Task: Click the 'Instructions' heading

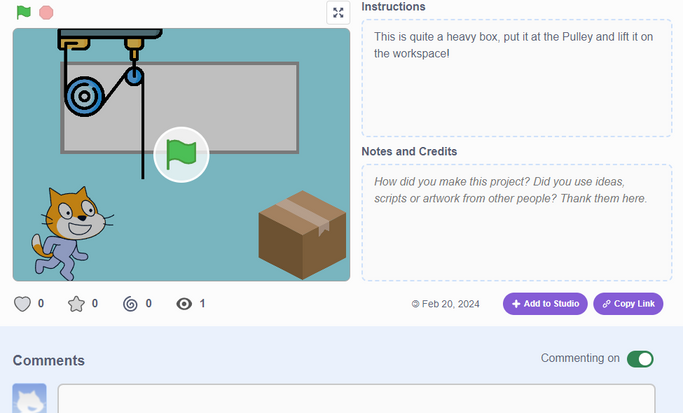Action: 393,7
